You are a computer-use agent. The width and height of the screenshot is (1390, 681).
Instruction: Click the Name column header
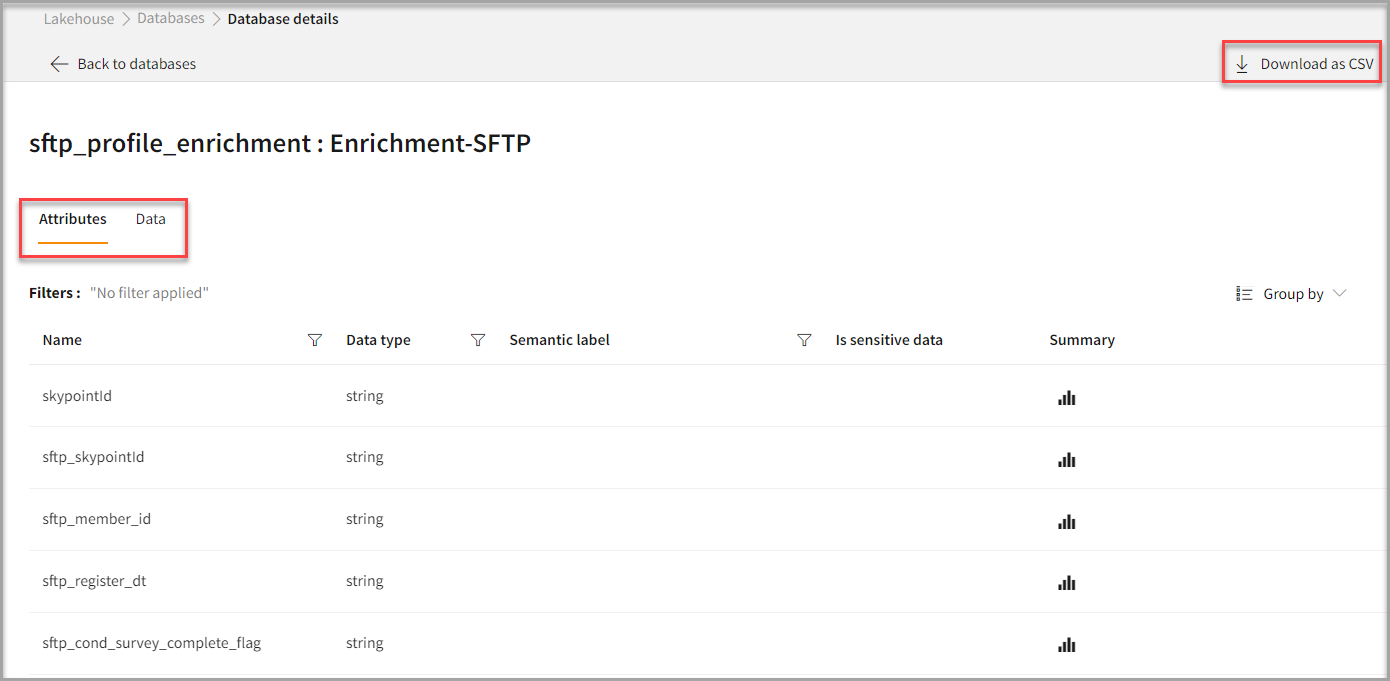tap(62, 341)
